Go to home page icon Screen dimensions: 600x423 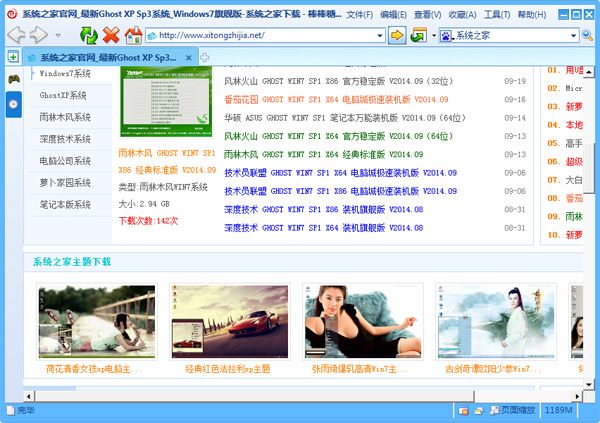[x=133, y=35]
